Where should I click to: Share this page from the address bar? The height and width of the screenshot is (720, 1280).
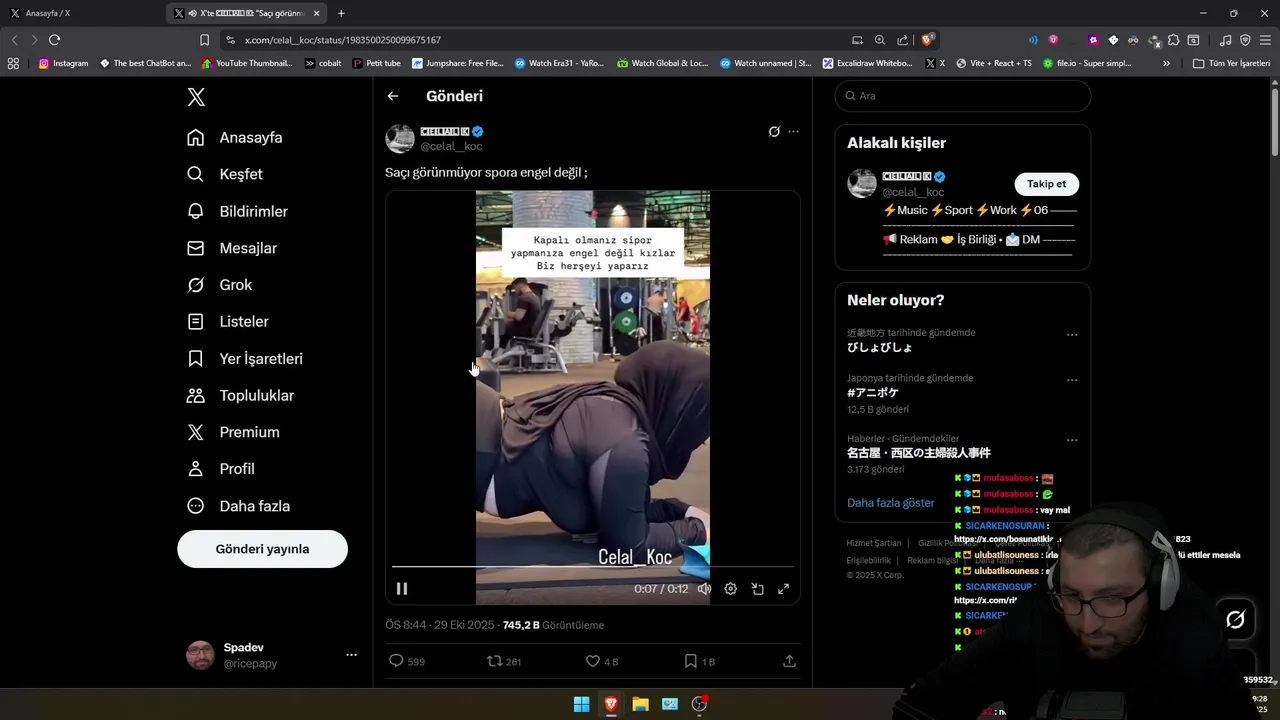pos(903,40)
